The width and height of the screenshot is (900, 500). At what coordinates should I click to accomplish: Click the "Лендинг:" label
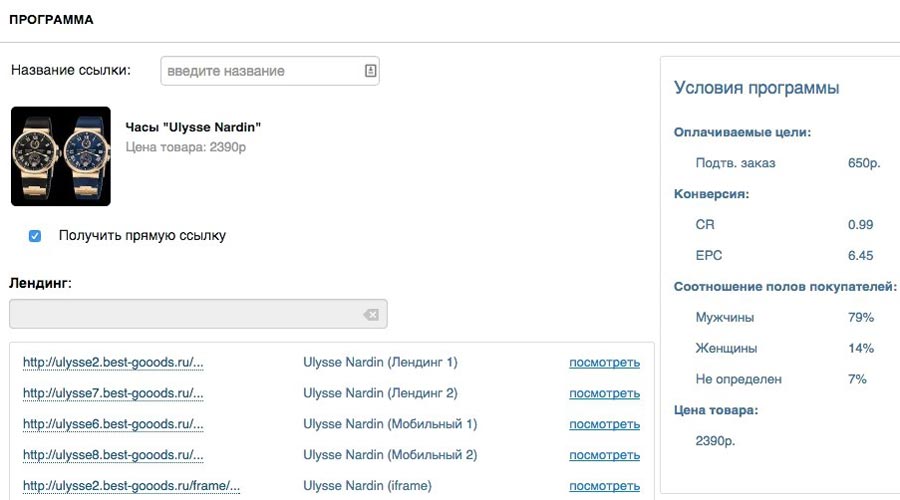(x=40, y=283)
